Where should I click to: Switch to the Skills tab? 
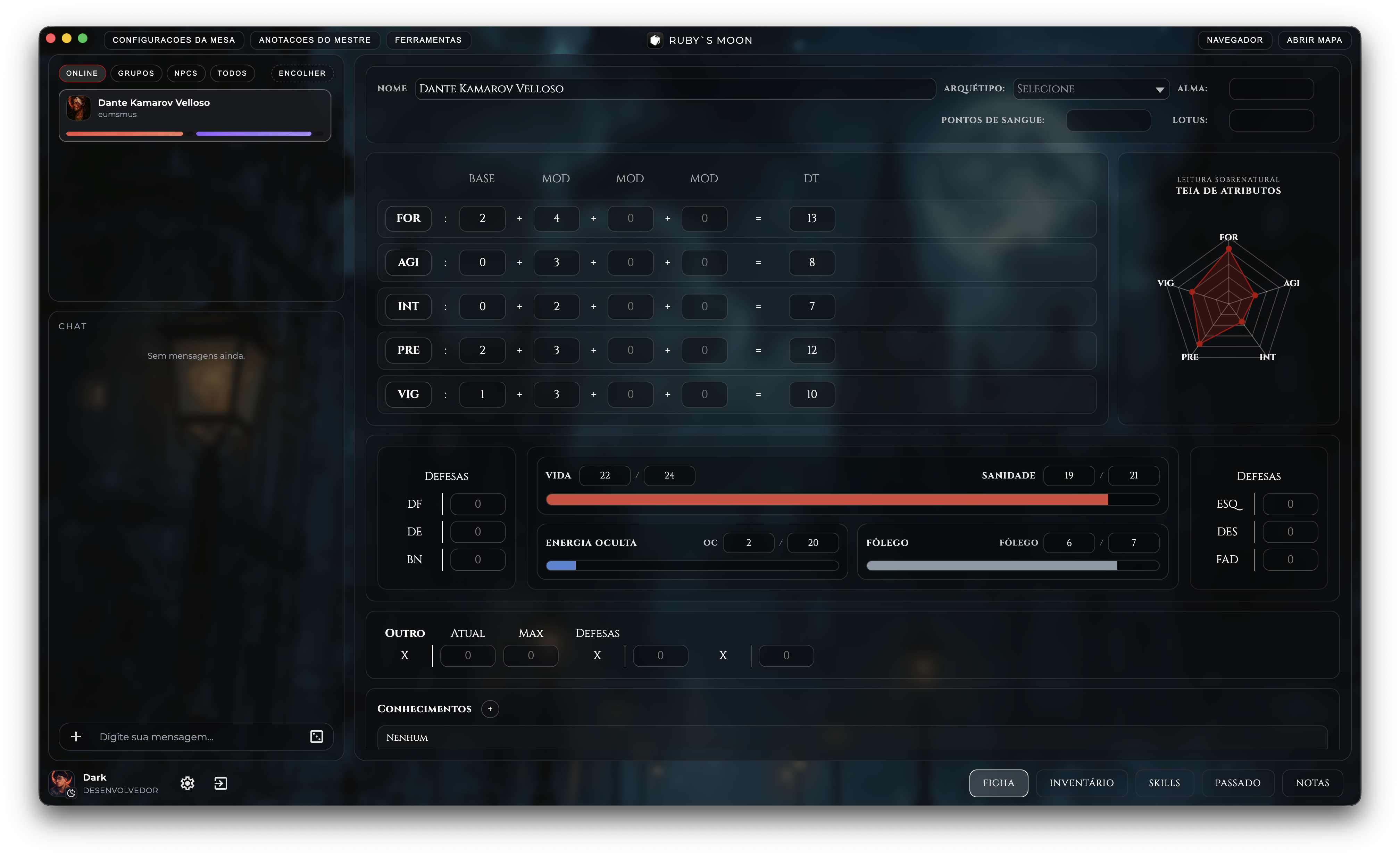pos(1164,783)
